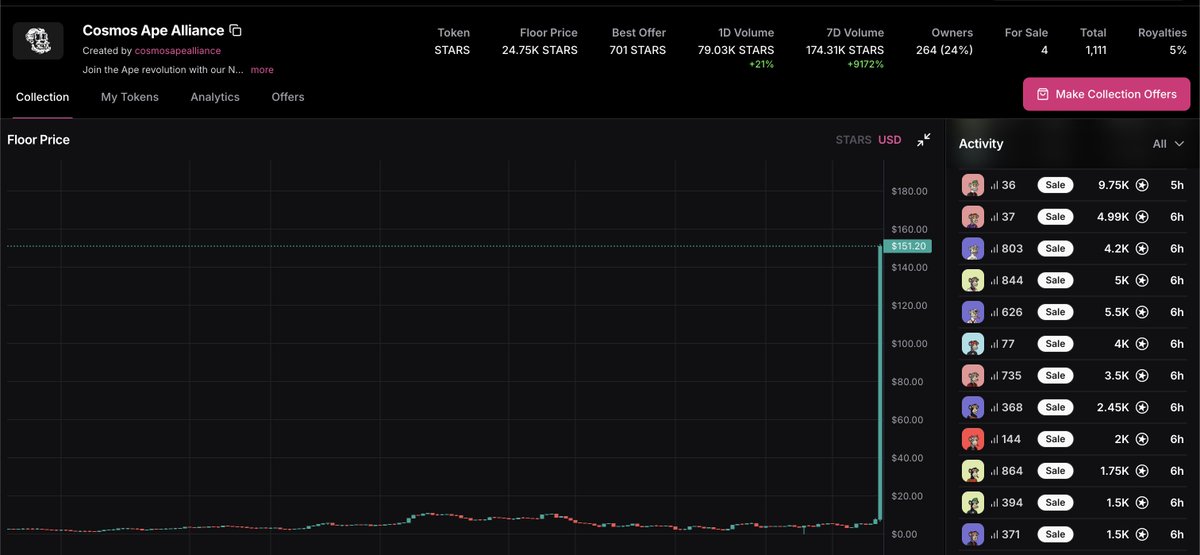Viewport: 1200px width, 555px height.
Task: Click the Sale badge on the 9.75K row
Action: tap(1055, 185)
